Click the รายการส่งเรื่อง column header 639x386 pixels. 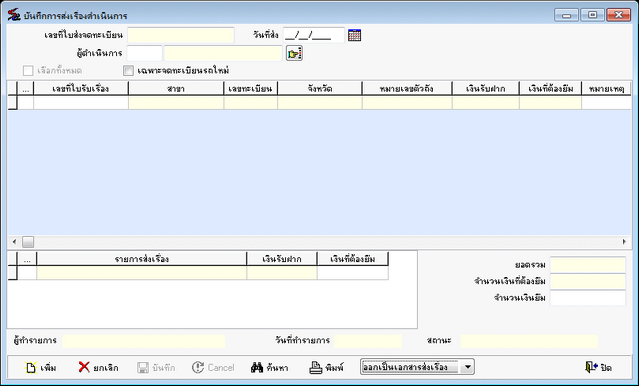[x=142, y=259]
